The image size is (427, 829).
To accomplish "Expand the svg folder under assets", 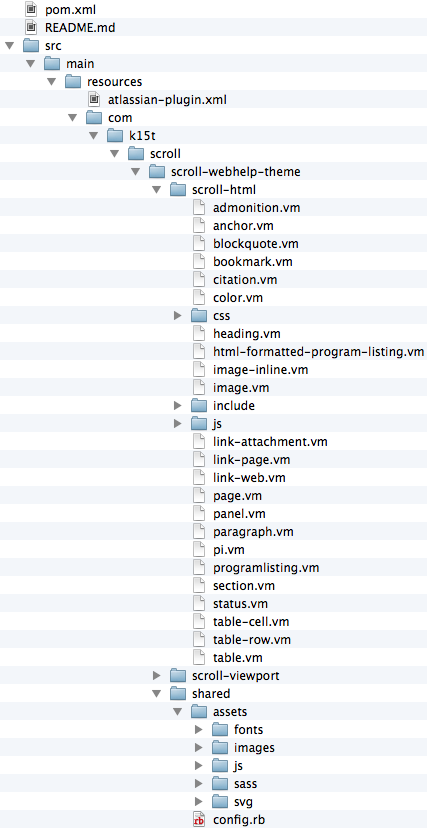I will click(199, 801).
